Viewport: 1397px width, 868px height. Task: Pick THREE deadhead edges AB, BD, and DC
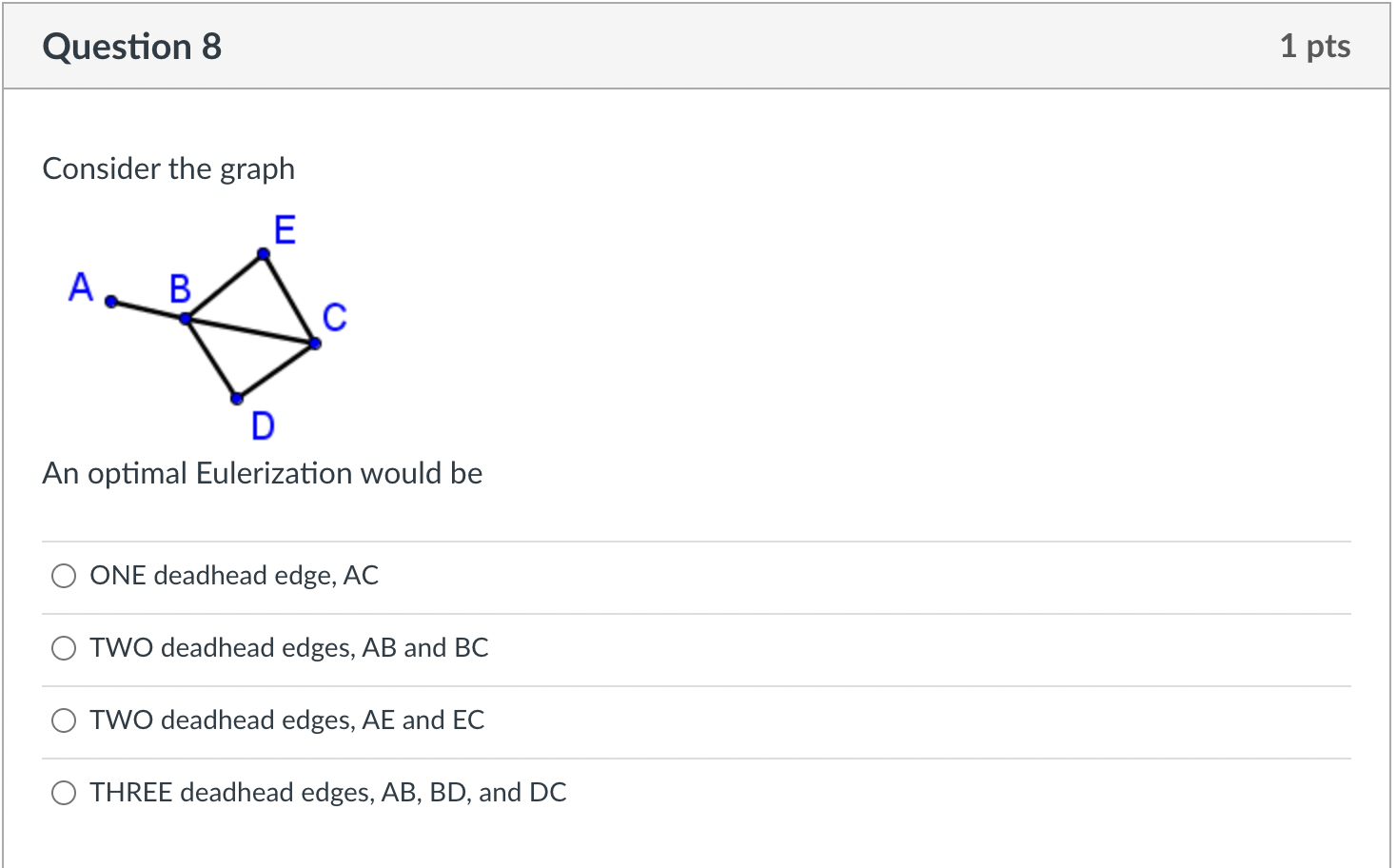(x=63, y=792)
